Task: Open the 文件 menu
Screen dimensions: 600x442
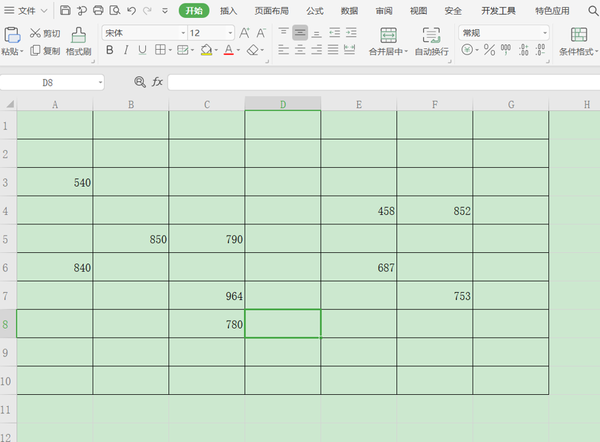Action: 26,11
